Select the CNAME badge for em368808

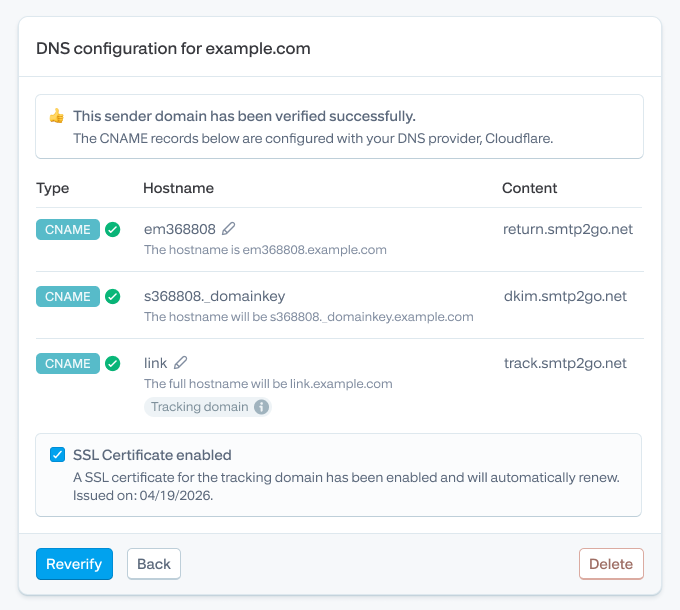click(68, 229)
